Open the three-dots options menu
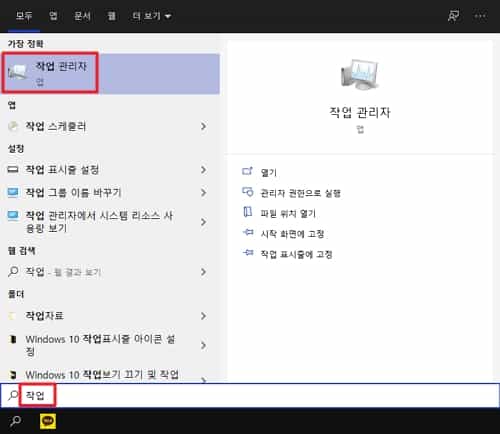The height and width of the screenshot is (434, 500). click(480, 16)
